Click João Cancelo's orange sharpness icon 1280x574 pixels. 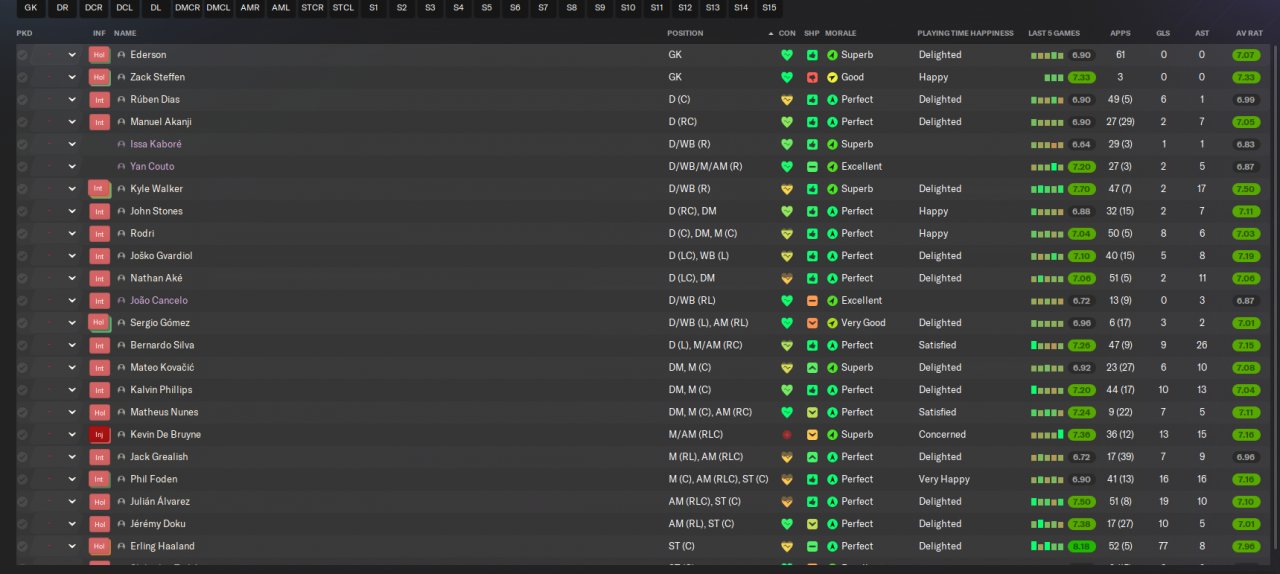pyautogui.click(x=812, y=301)
